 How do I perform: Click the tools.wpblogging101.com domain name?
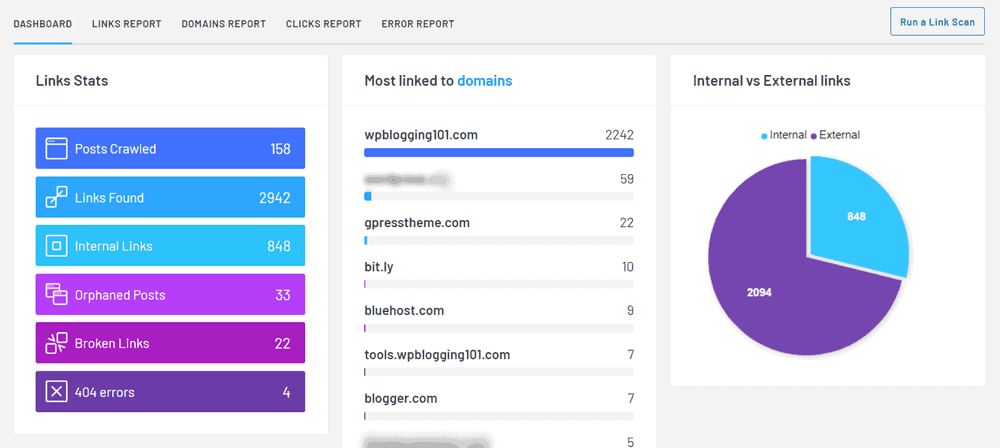(x=438, y=355)
